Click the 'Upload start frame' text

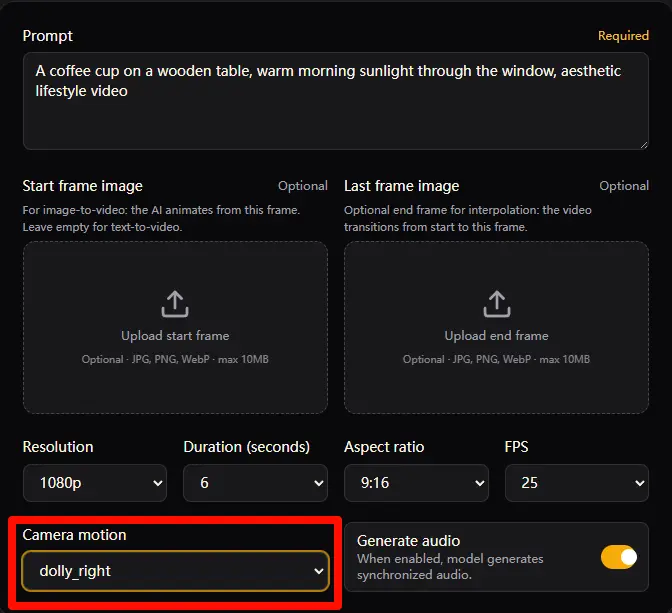pos(175,336)
